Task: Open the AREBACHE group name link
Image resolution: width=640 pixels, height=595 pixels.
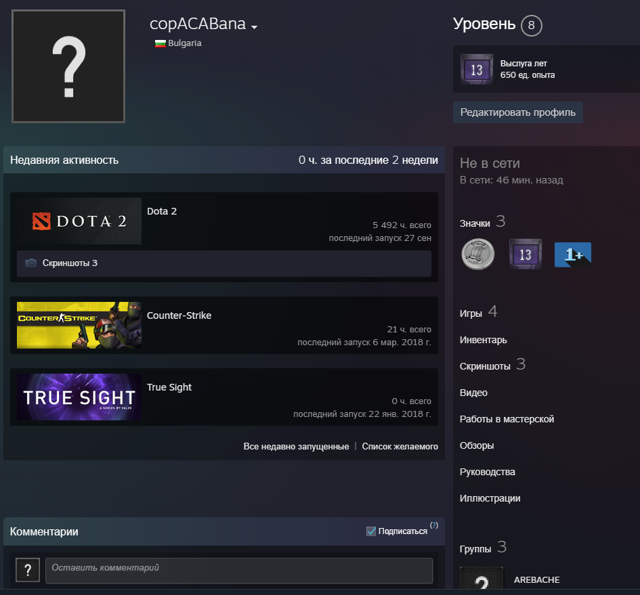Action: coord(537,580)
